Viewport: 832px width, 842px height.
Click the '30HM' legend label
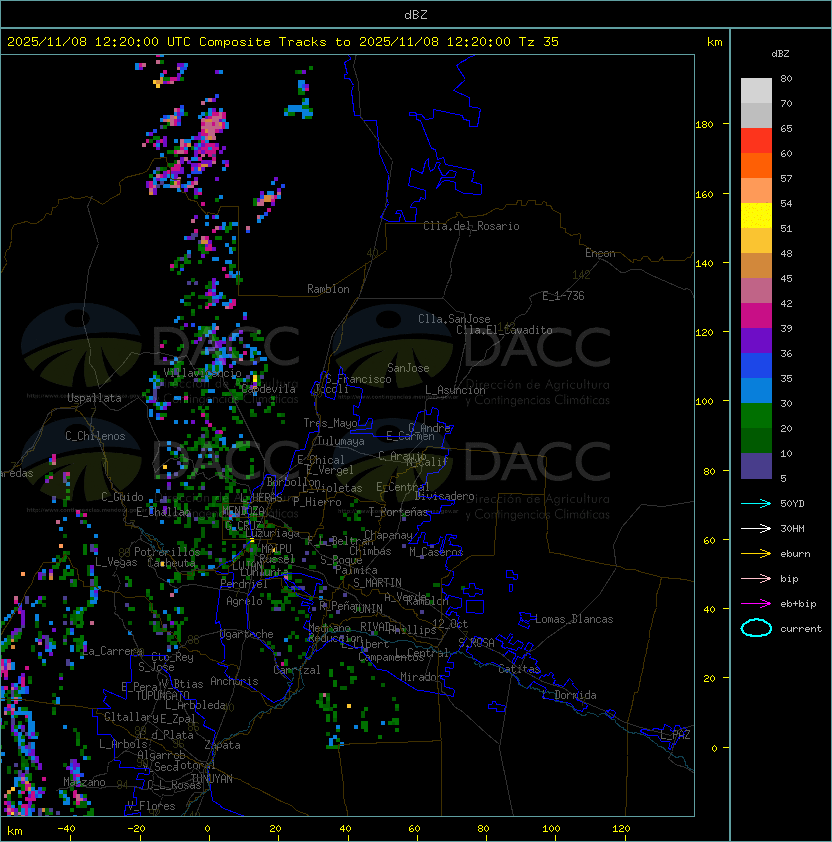(x=792, y=529)
